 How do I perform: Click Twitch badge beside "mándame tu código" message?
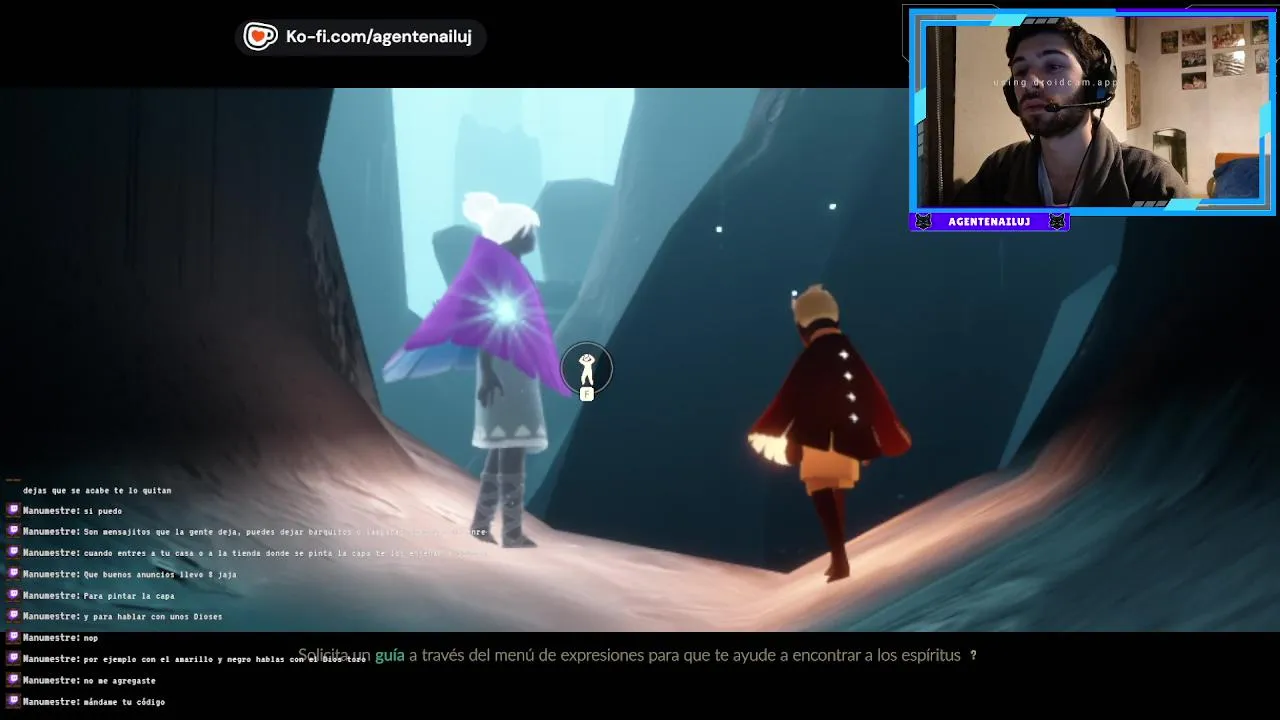(x=13, y=701)
